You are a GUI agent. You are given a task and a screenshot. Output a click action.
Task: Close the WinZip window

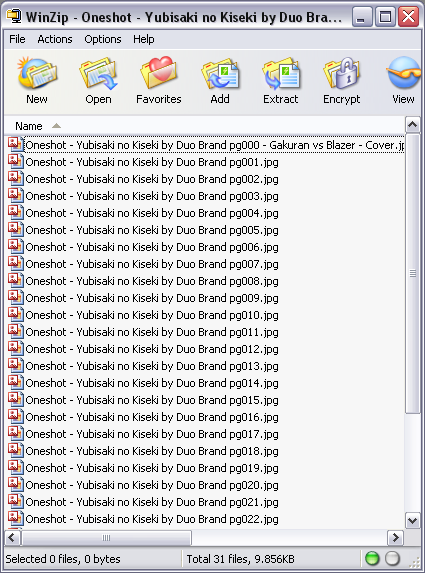click(408, 16)
